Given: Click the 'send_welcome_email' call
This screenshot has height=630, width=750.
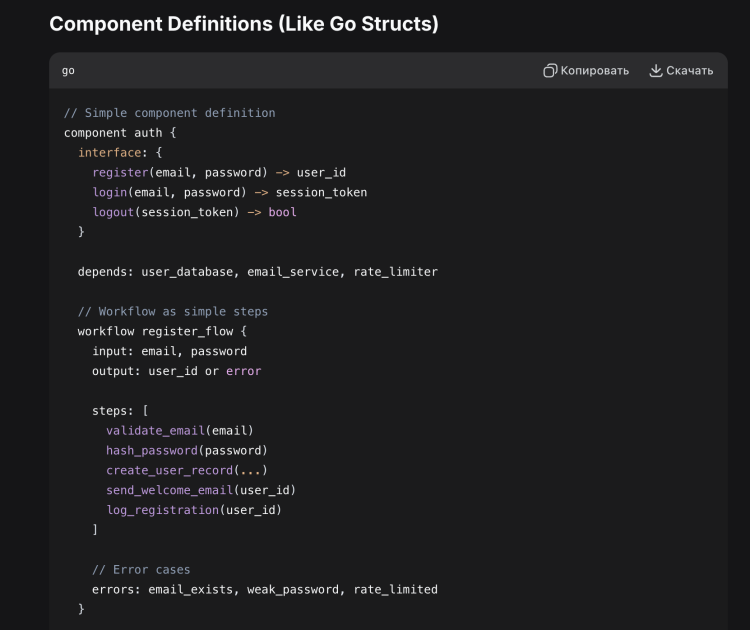Looking at the screenshot, I should (169, 490).
